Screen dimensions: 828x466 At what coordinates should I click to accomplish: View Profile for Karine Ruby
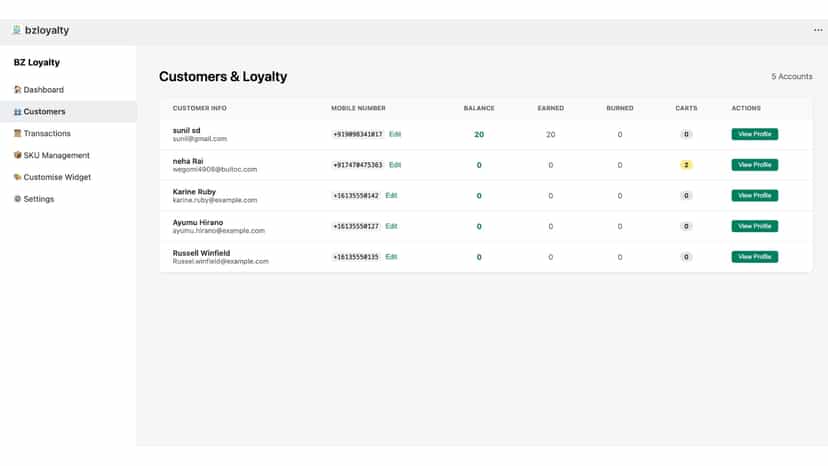755,195
